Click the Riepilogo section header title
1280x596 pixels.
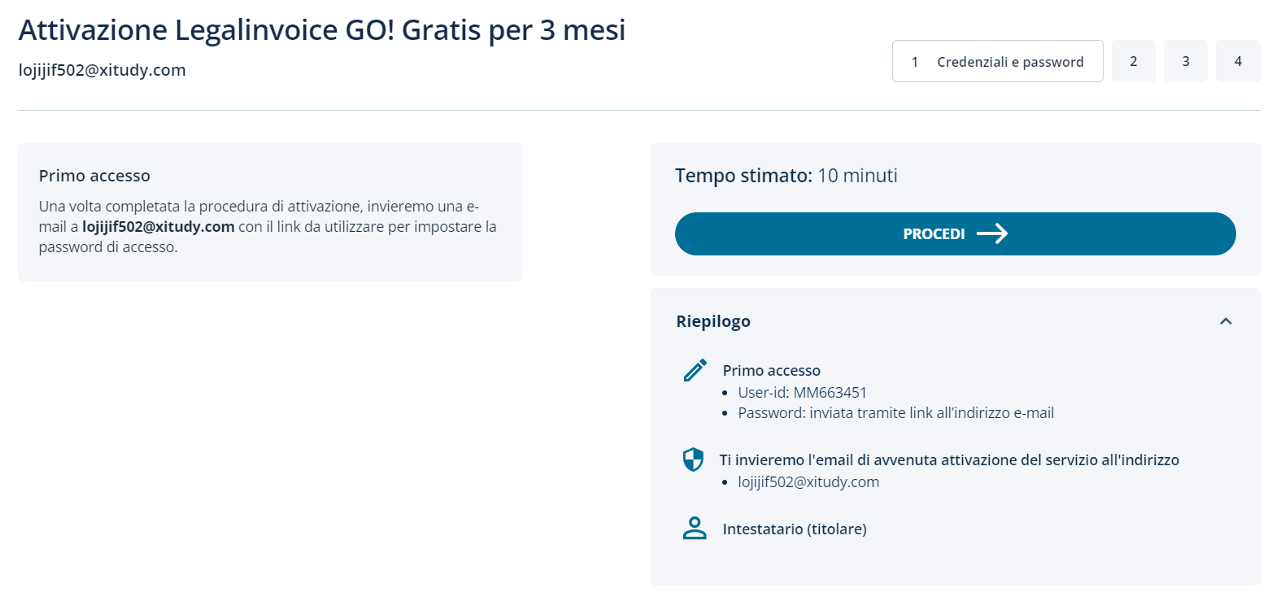tap(713, 321)
